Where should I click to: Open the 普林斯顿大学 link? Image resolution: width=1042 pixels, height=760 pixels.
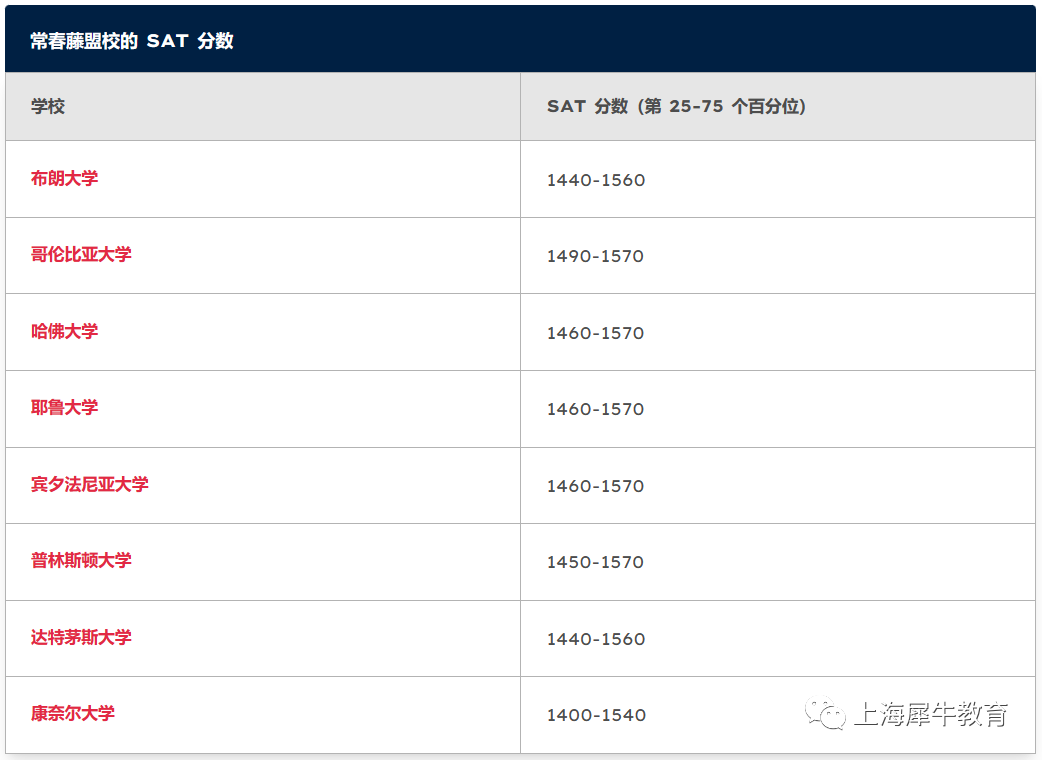pos(81,561)
